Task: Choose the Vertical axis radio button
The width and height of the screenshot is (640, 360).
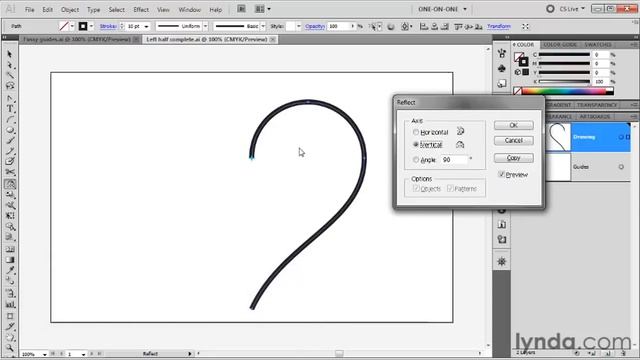Action: coord(416,144)
